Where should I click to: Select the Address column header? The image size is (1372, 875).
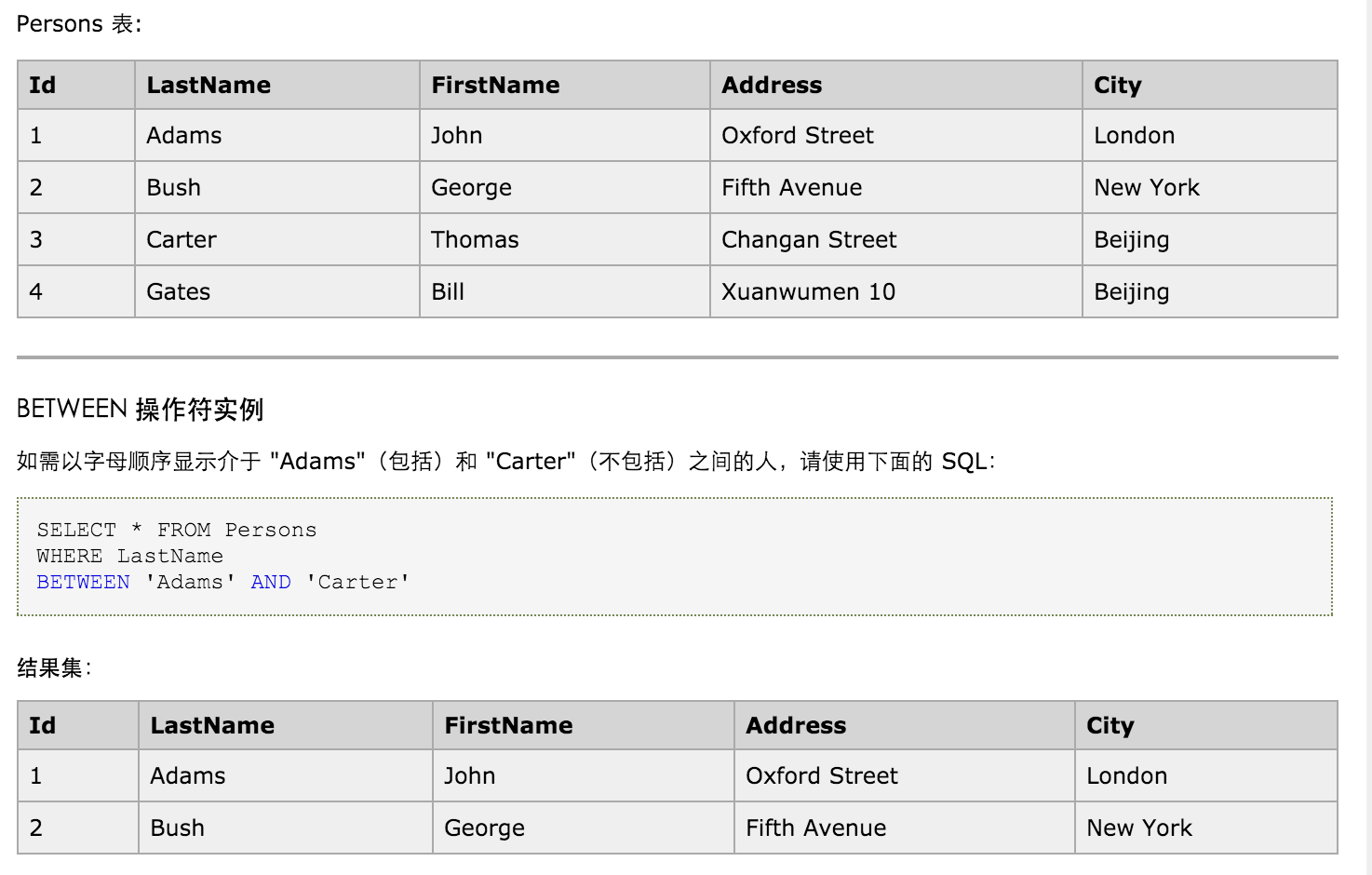click(772, 85)
